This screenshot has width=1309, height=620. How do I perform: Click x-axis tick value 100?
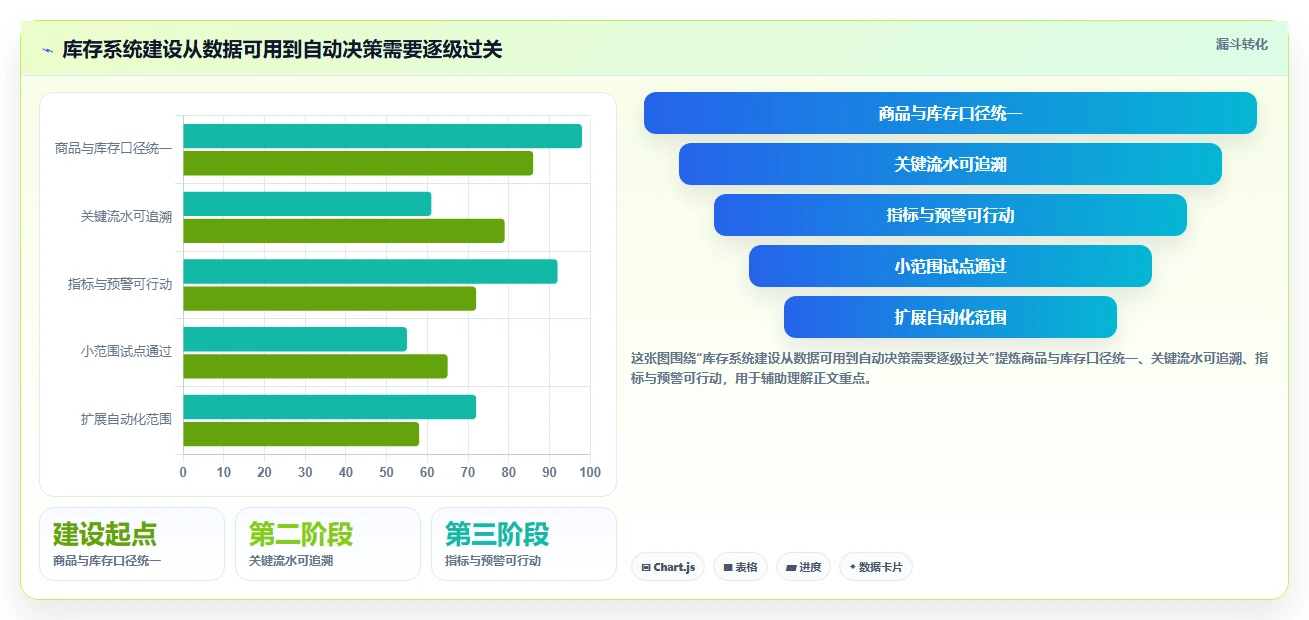click(590, 472)
